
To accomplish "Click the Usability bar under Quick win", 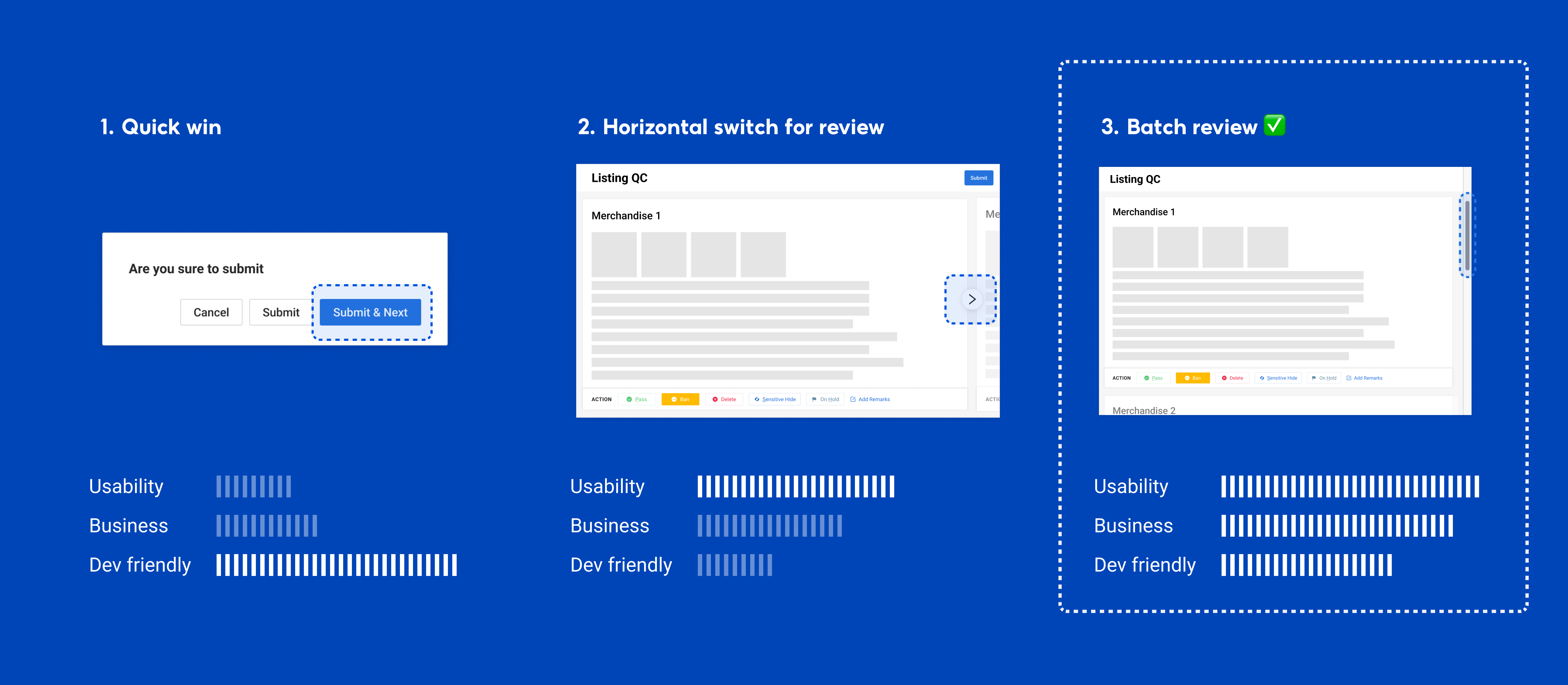I will pos(254,487).
